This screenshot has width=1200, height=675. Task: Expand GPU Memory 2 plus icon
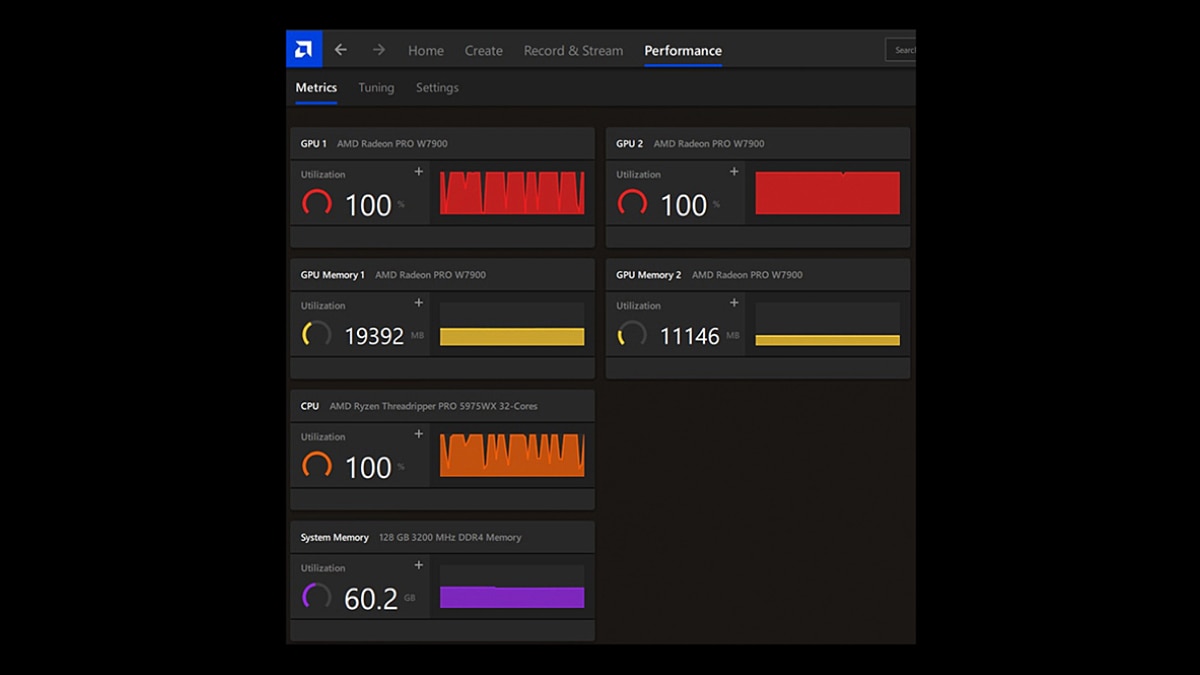click(x=734, y=303)
